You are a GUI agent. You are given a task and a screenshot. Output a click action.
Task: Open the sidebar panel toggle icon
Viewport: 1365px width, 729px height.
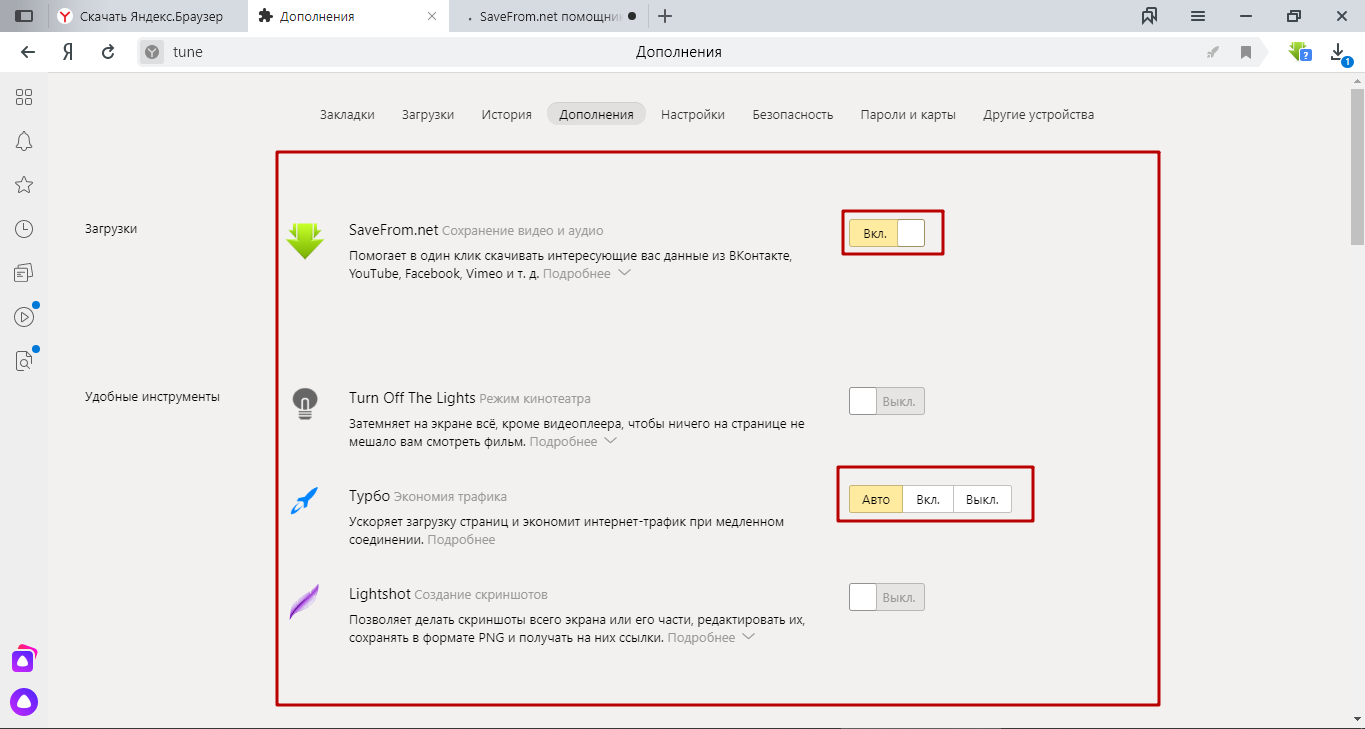tap(24, 16)
